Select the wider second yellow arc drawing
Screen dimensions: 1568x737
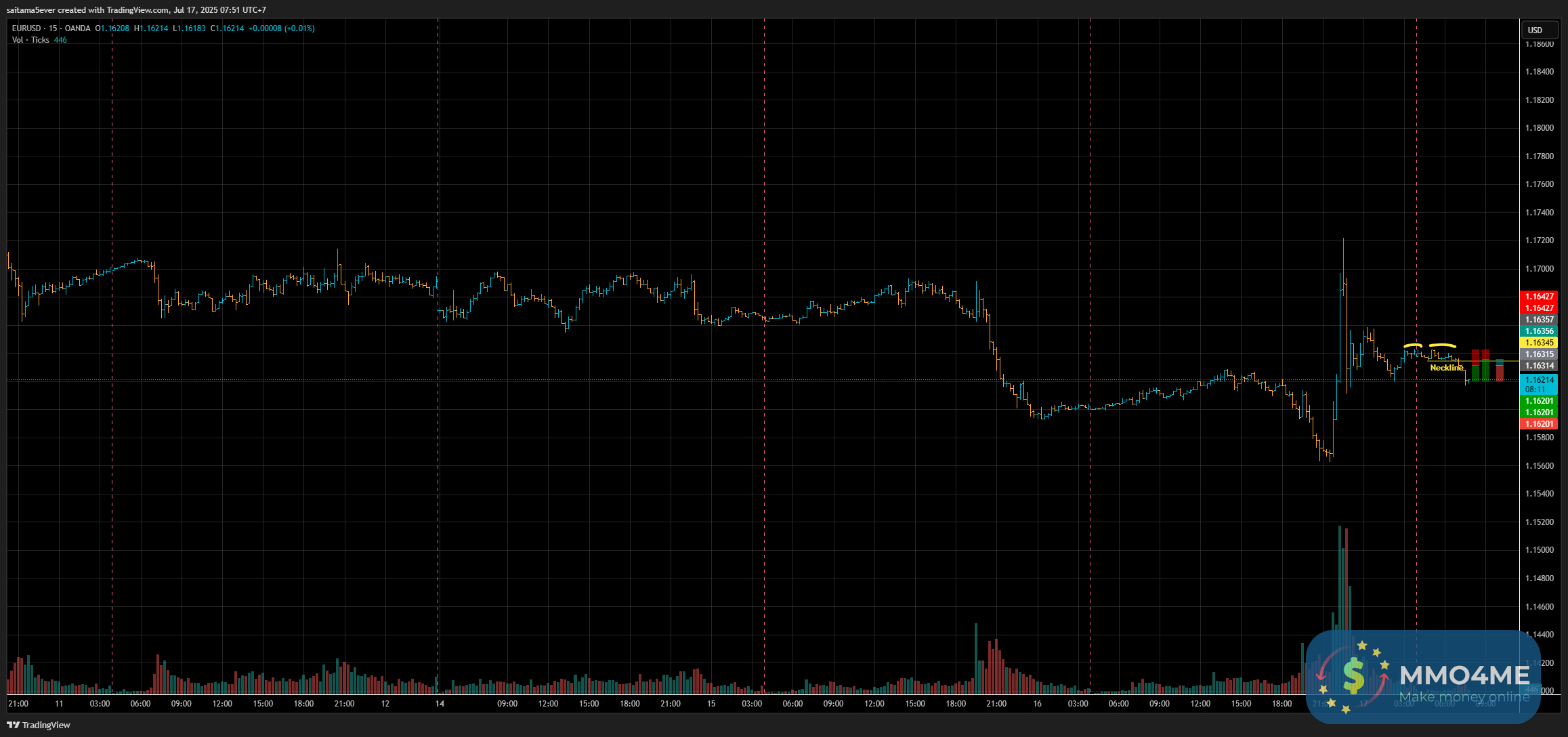(x=1442, y=345)
